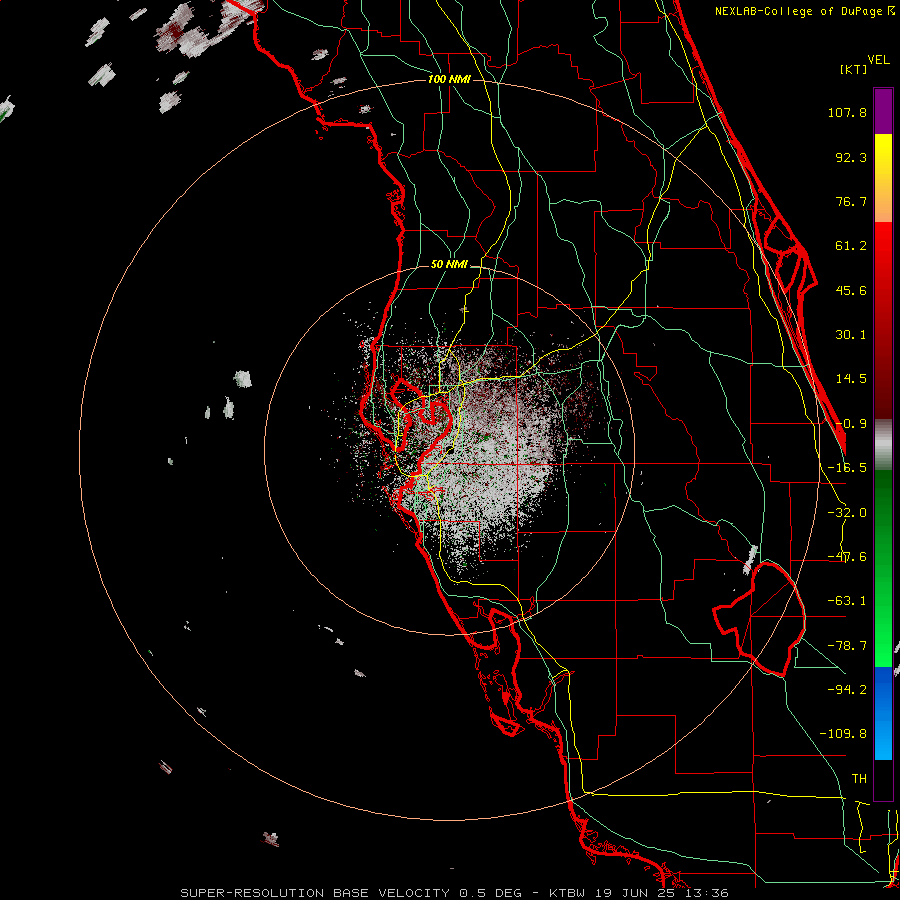Click the -47.6 velocity scale value
The height and width of the screenshot is (900, 900).
coord(847,557)
